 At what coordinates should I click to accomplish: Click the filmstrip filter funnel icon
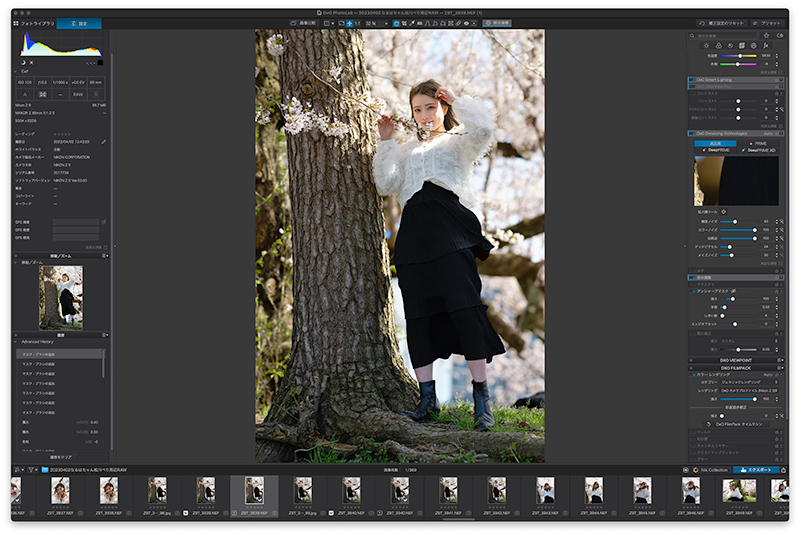pos(32,470)
